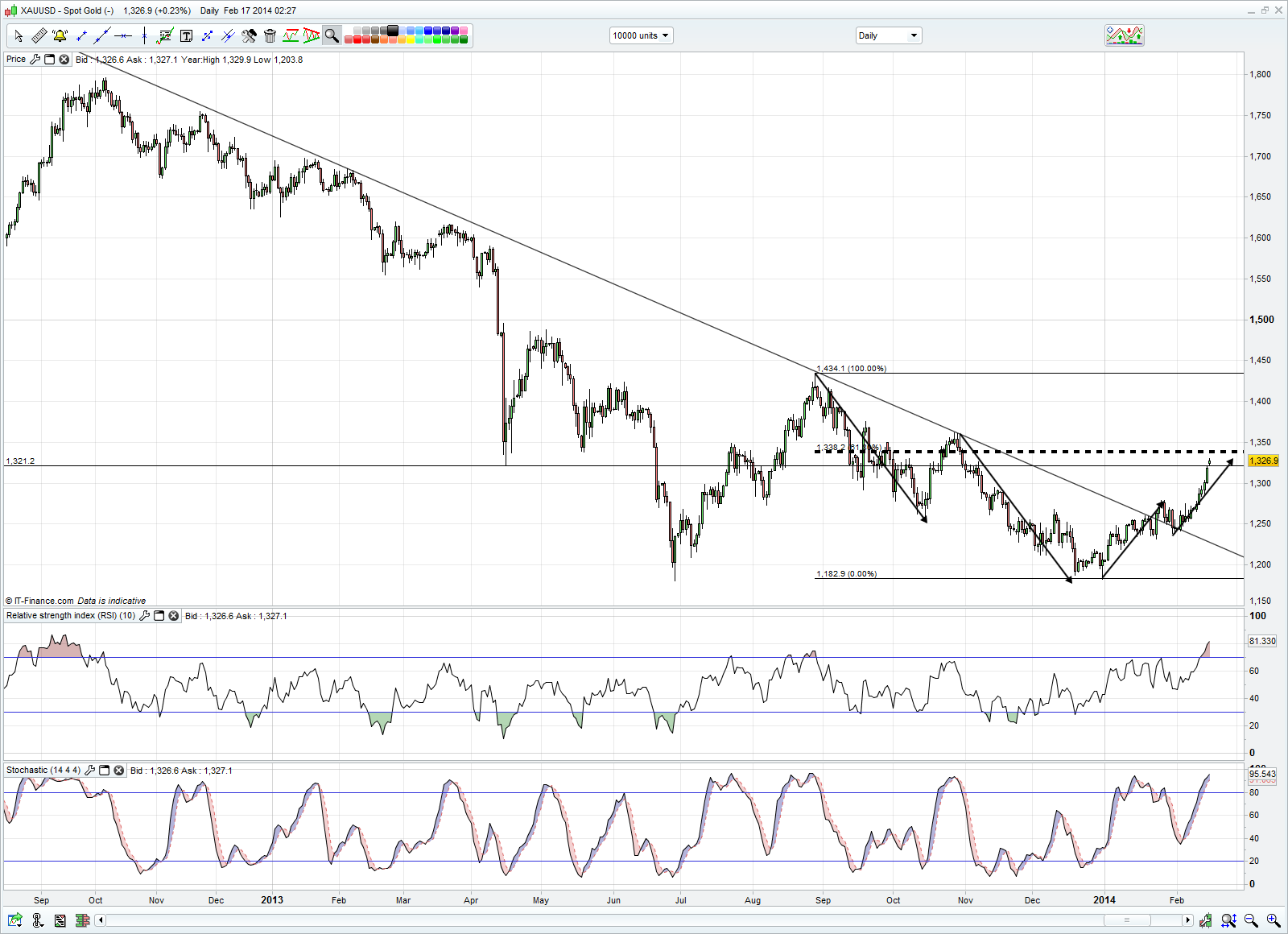Close the Price panel with X icon
This screenshot has width=1288, height=934.
(x=64, y=60)
